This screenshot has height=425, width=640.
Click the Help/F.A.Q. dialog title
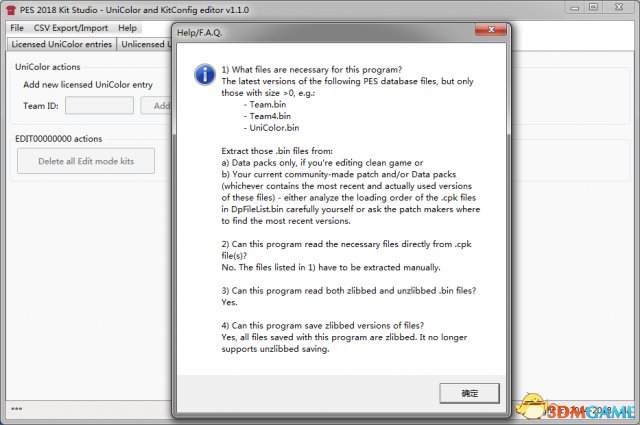pyautogui.click(x=199, y=33)
